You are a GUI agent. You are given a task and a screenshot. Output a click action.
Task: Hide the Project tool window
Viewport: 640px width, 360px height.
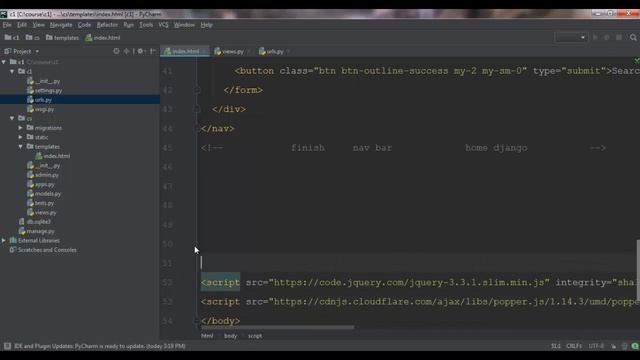click(x=153, y=51)
